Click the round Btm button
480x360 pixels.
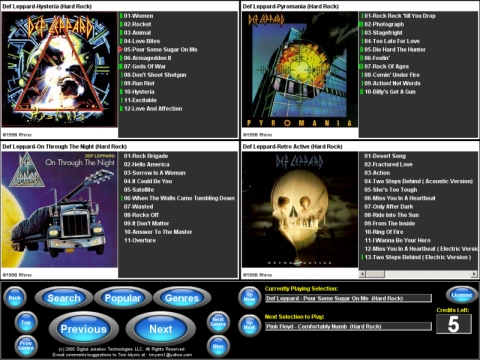[x=218, y=346]
